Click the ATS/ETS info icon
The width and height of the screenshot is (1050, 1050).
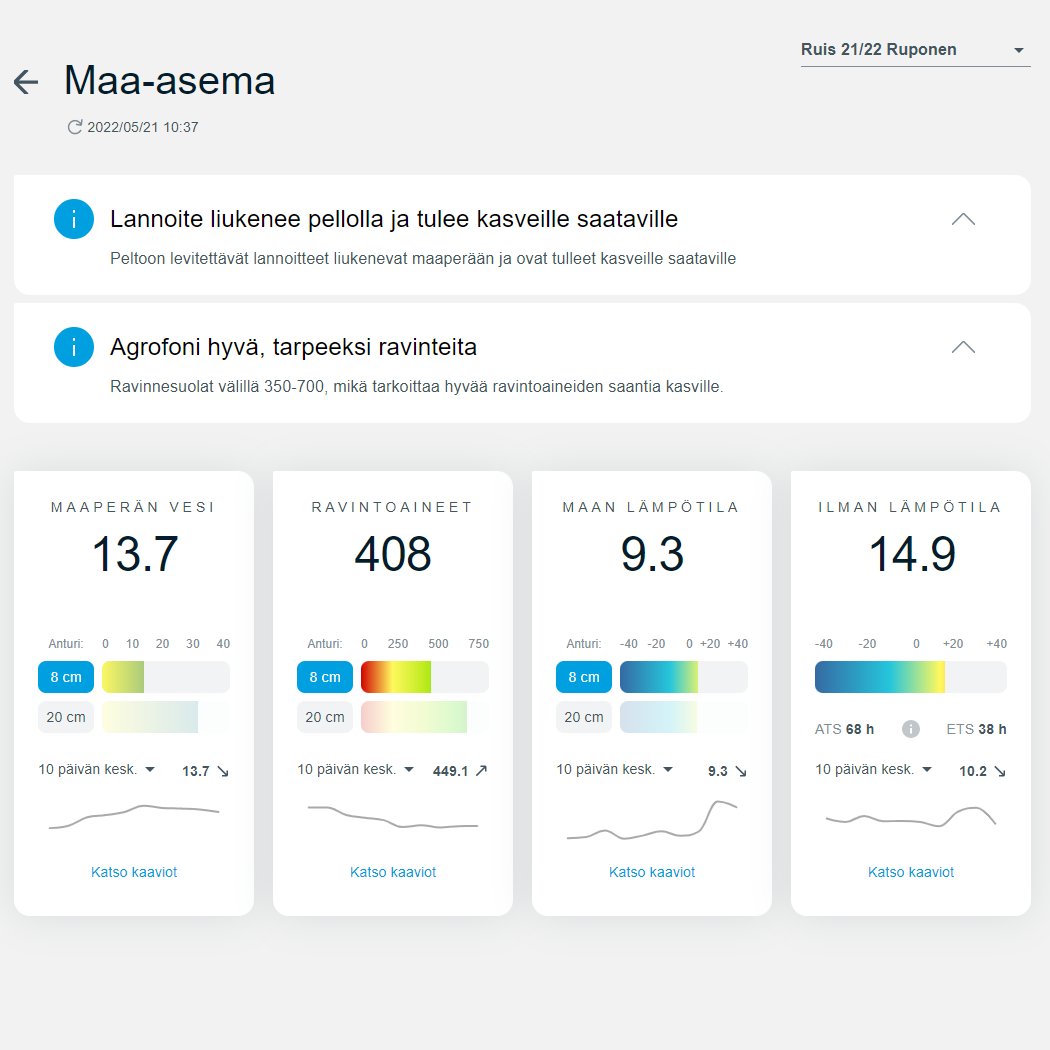[x=911, y=729]
